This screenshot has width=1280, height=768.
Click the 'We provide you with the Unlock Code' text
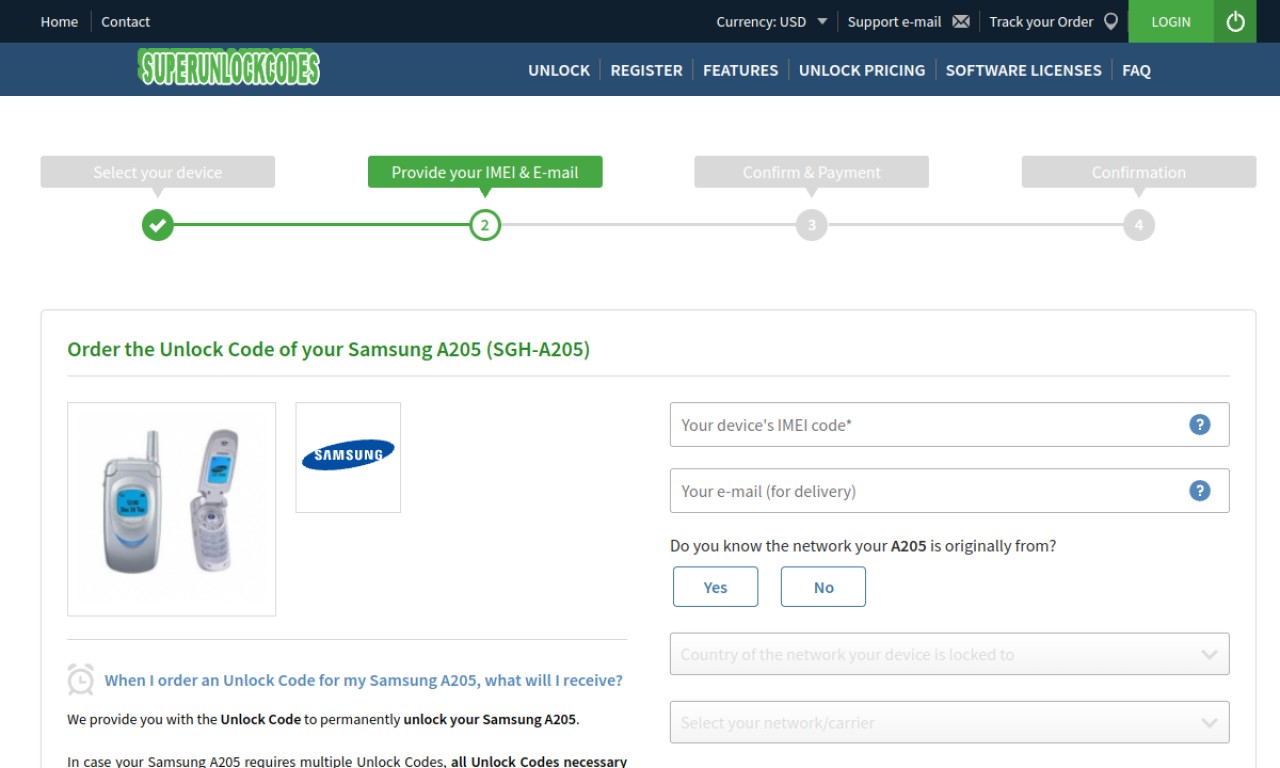[323, 719]
